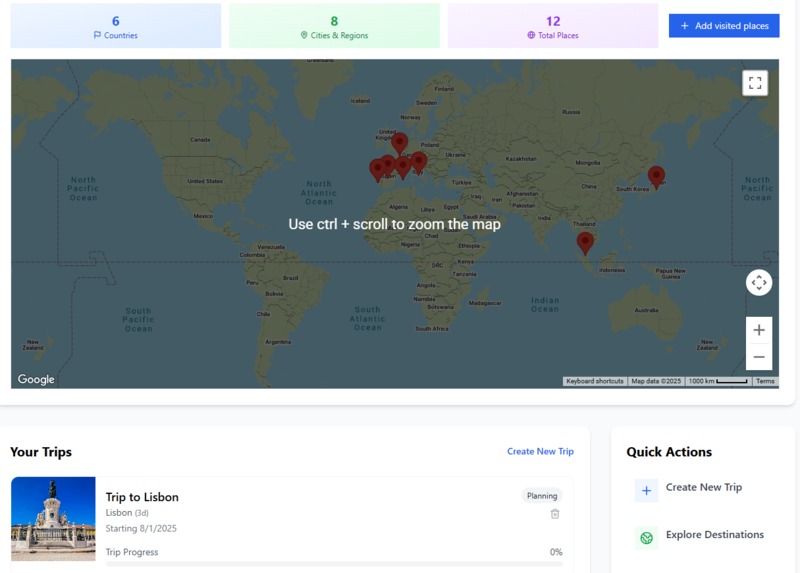Click the Starting 8/1/2025 date text
Screen dimensions: 800x573
141,528
